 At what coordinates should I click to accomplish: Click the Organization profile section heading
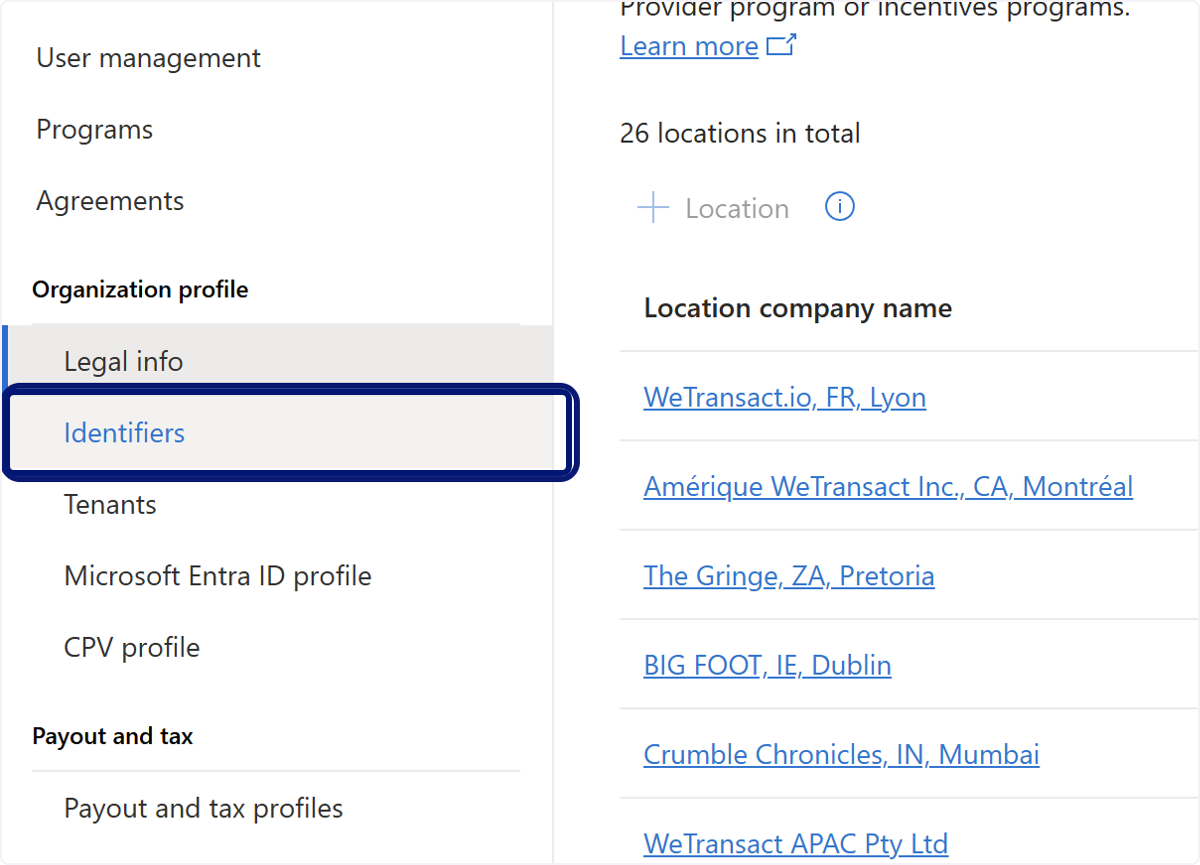pos(140,289)
